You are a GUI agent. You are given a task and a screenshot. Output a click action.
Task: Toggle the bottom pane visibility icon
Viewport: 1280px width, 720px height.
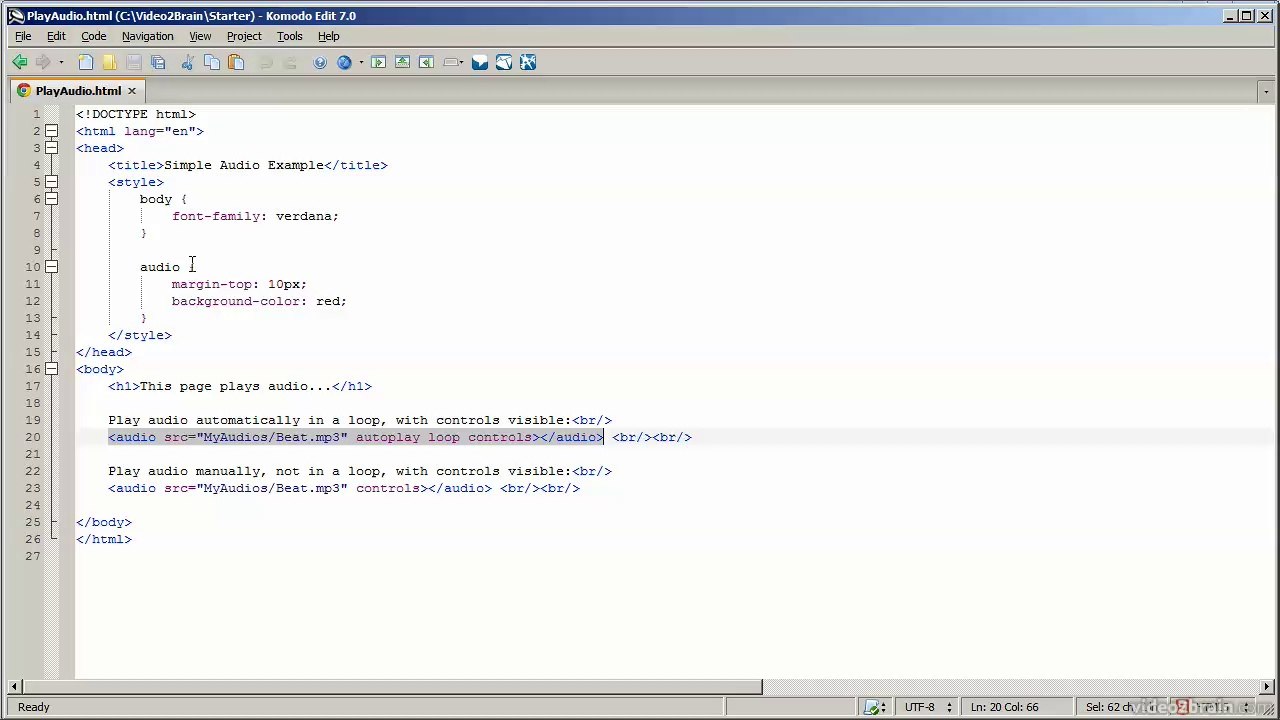pos(402,63)
